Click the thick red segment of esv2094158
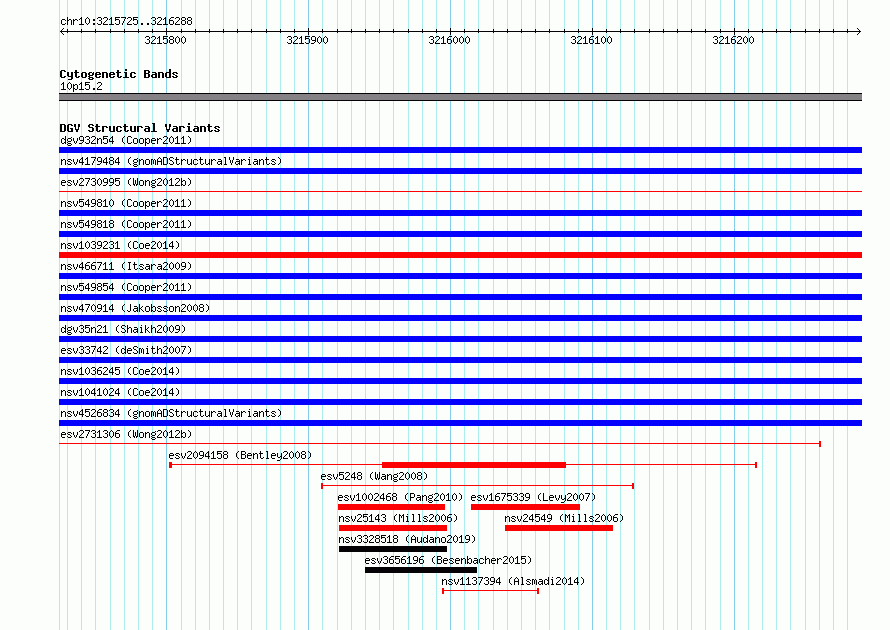Screen dimensions: 890x630 [474, 465]
